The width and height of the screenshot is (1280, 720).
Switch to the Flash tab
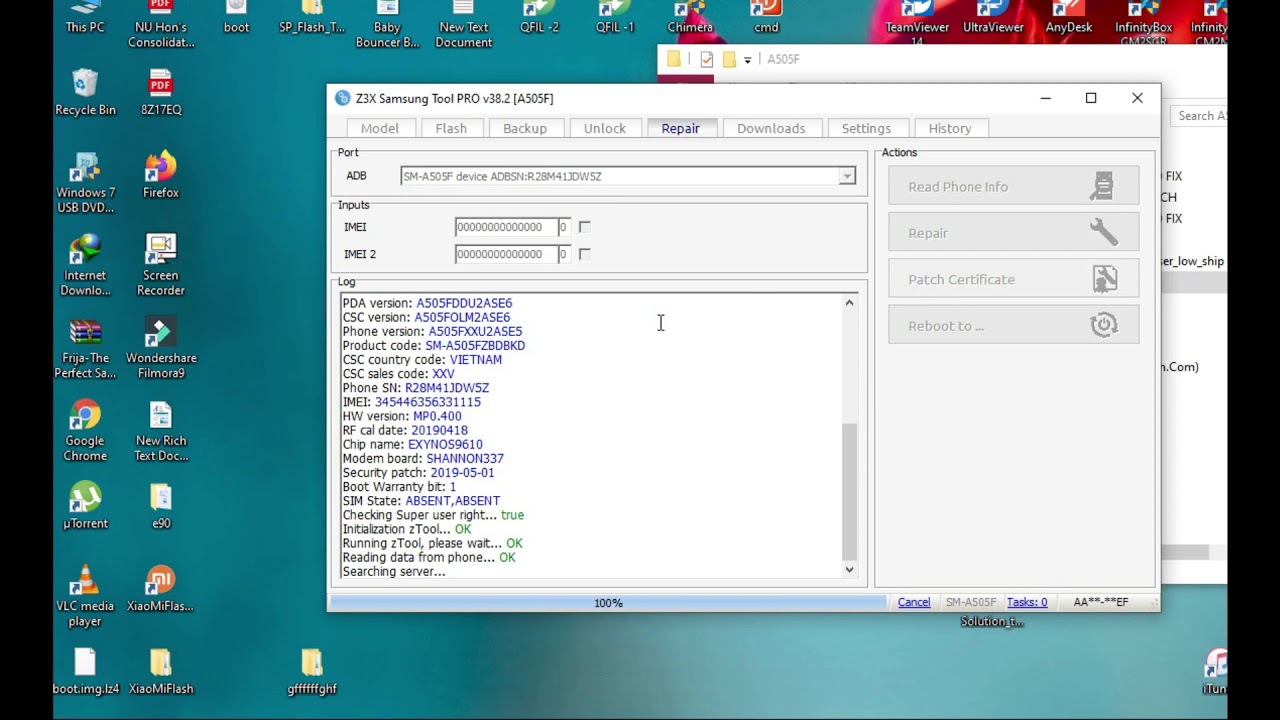[x=451, y=128]
